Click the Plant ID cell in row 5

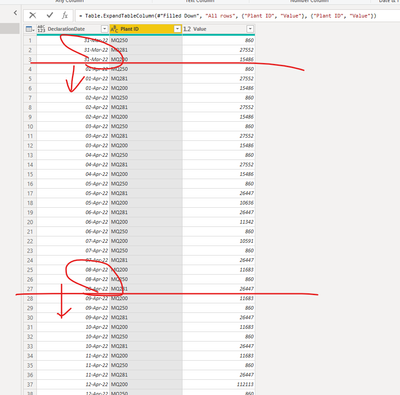point(146,79)
